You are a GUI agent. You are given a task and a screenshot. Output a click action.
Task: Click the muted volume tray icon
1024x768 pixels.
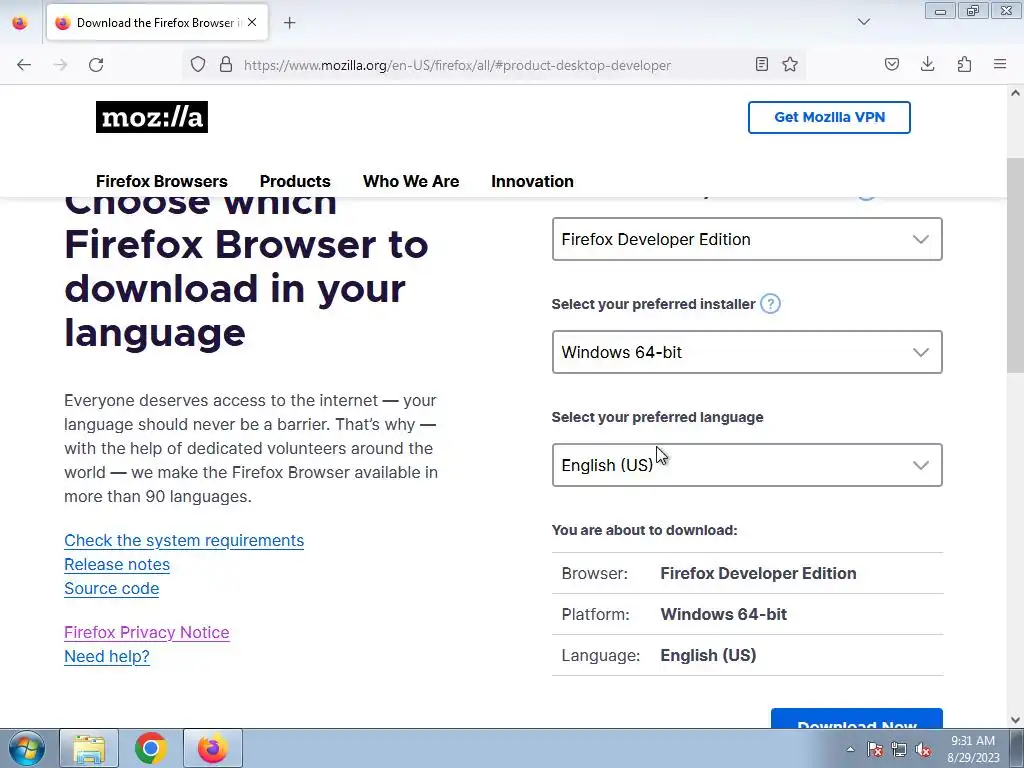coord(923,749)
